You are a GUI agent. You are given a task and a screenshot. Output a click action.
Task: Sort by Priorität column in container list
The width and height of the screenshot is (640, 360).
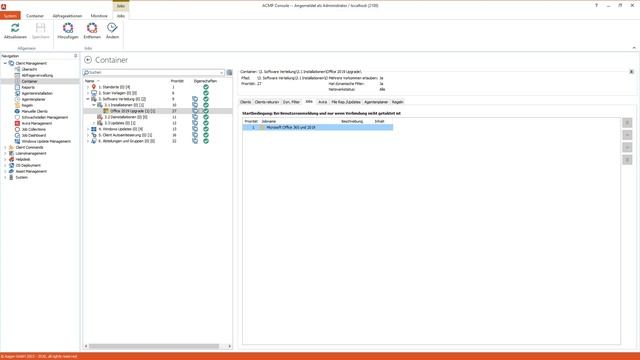pyautogui.click(x=177, y=81)
